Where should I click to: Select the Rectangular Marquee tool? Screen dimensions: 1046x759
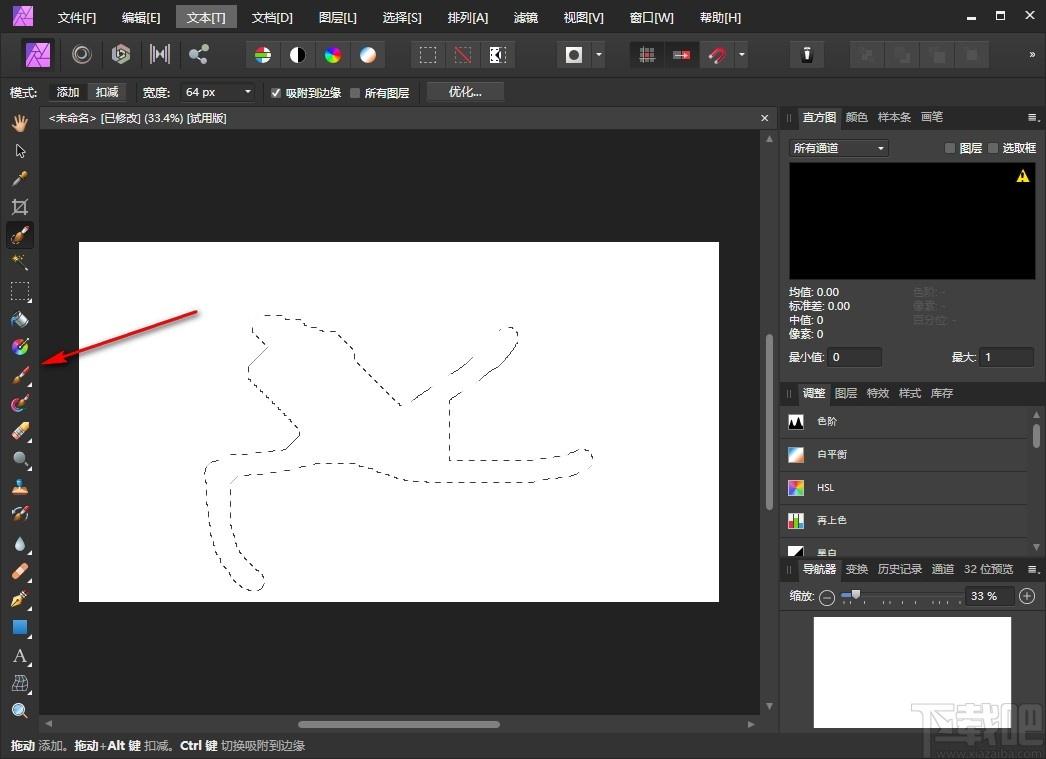(x=20, y=291)
